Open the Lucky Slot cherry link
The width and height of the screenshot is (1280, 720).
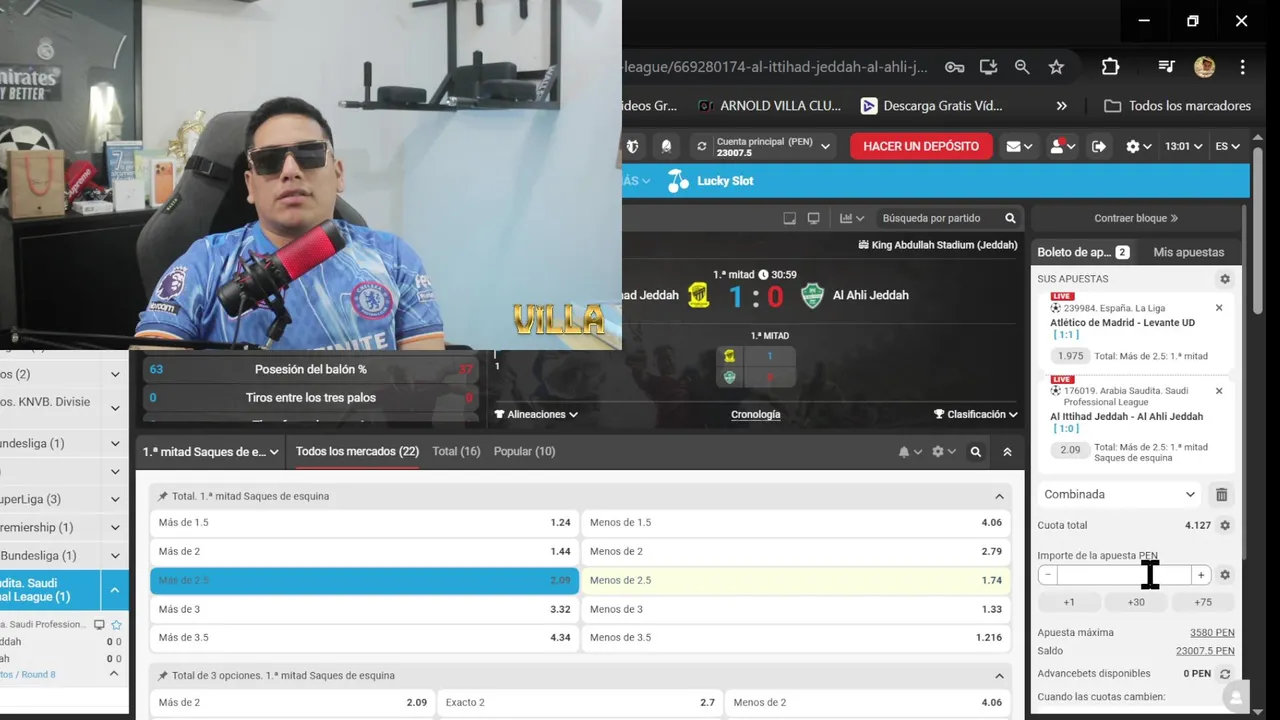711,181
